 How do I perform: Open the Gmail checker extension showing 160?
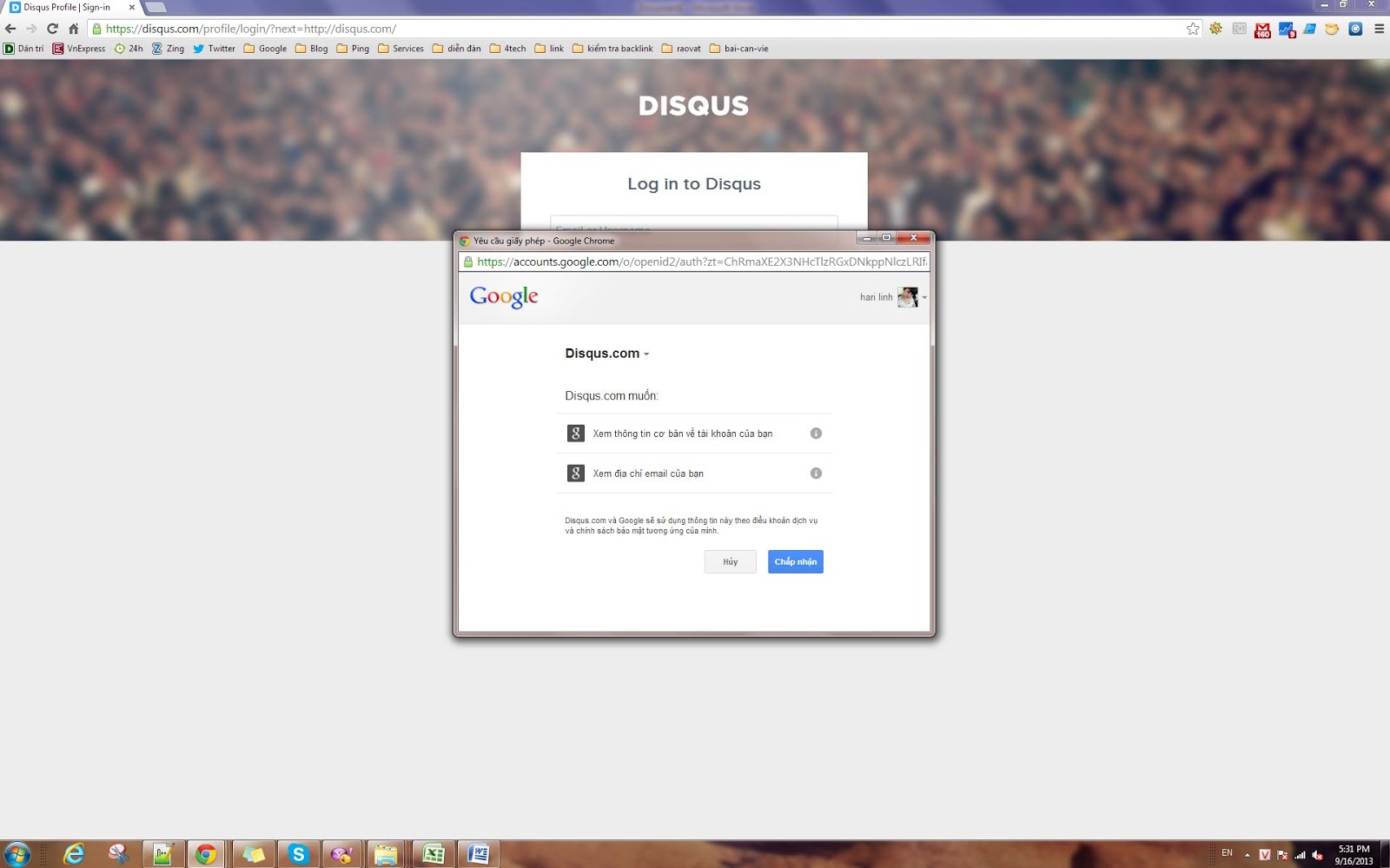(1263, 30)
